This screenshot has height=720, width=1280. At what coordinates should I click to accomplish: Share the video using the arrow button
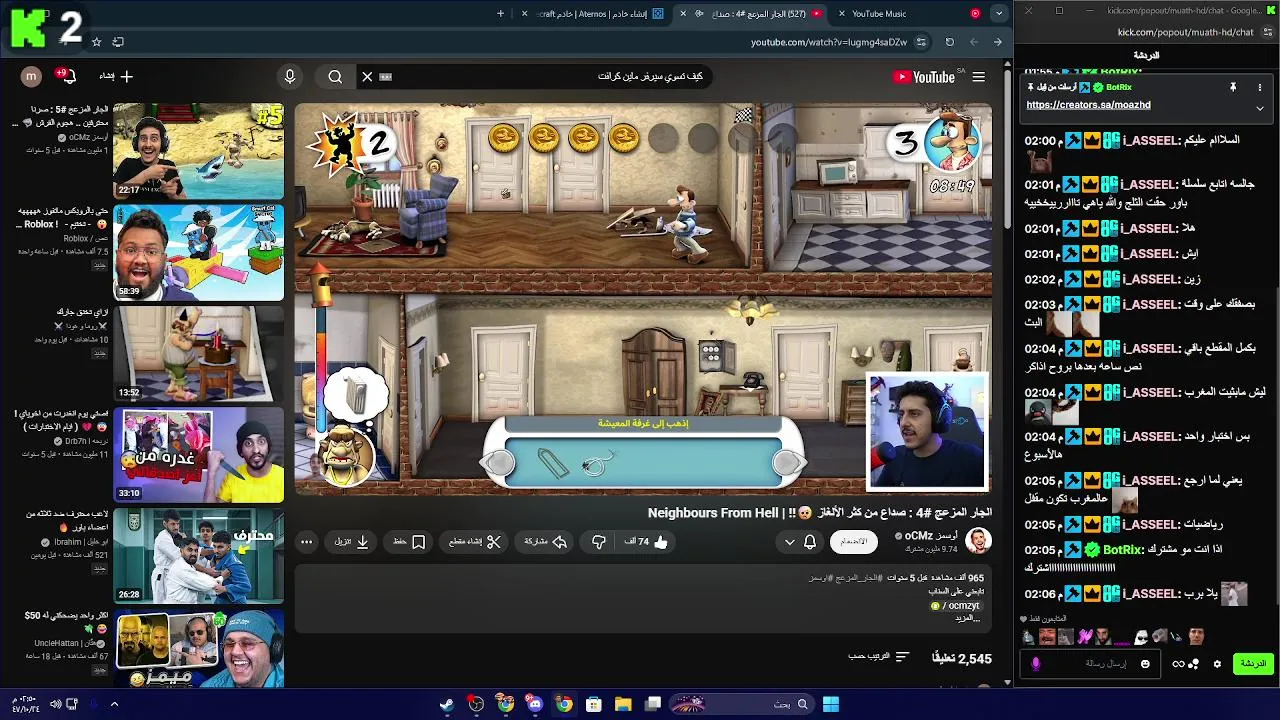click(546, 541)
